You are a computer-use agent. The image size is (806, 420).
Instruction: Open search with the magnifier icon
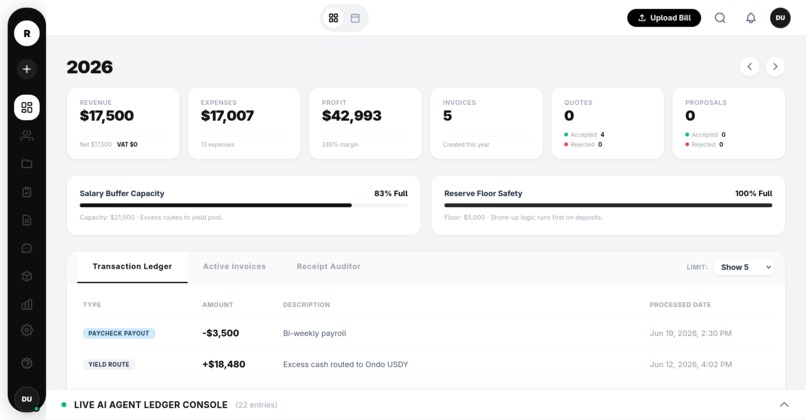pos(720,18)
